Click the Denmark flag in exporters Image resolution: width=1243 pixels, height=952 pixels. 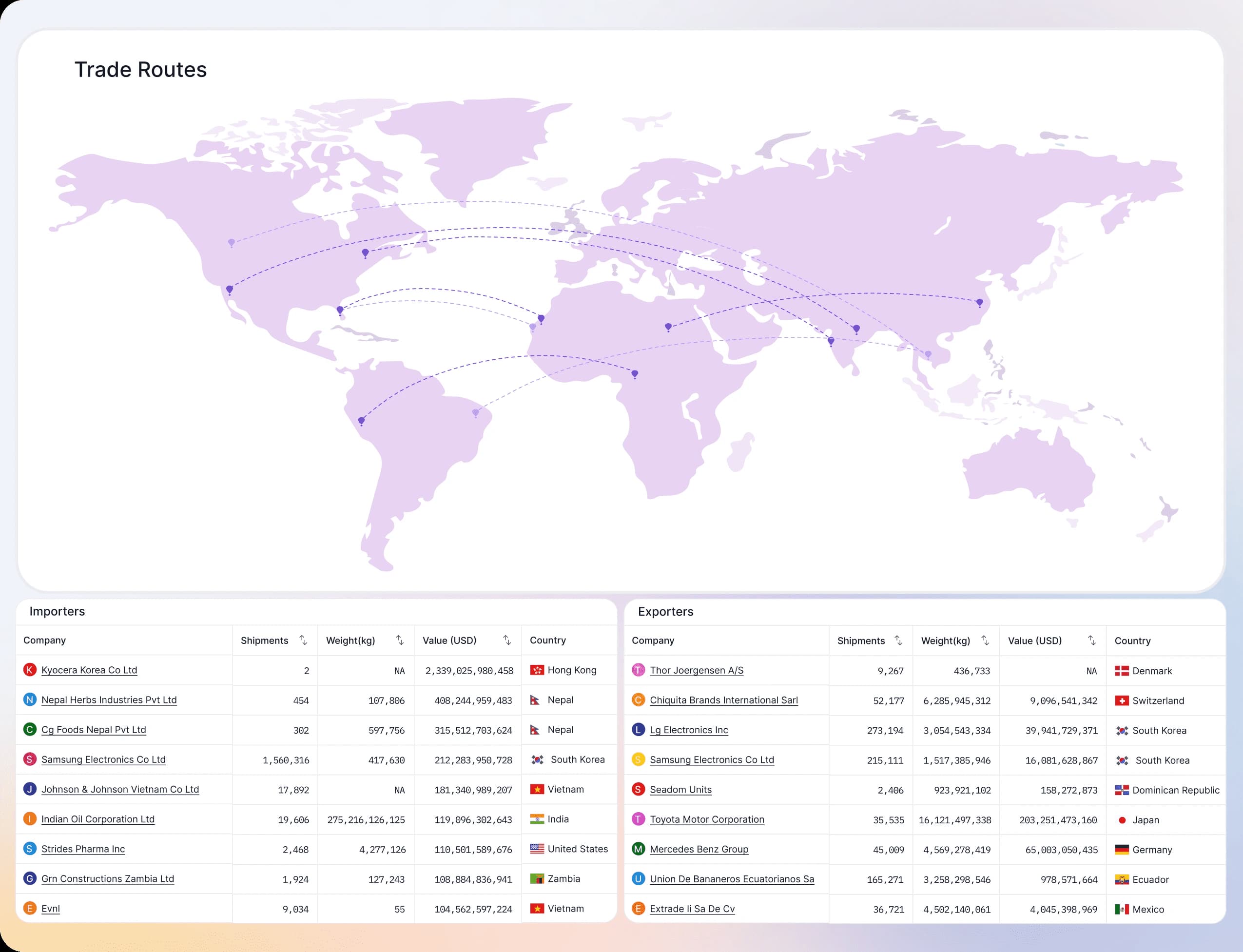coord(1121,671)
